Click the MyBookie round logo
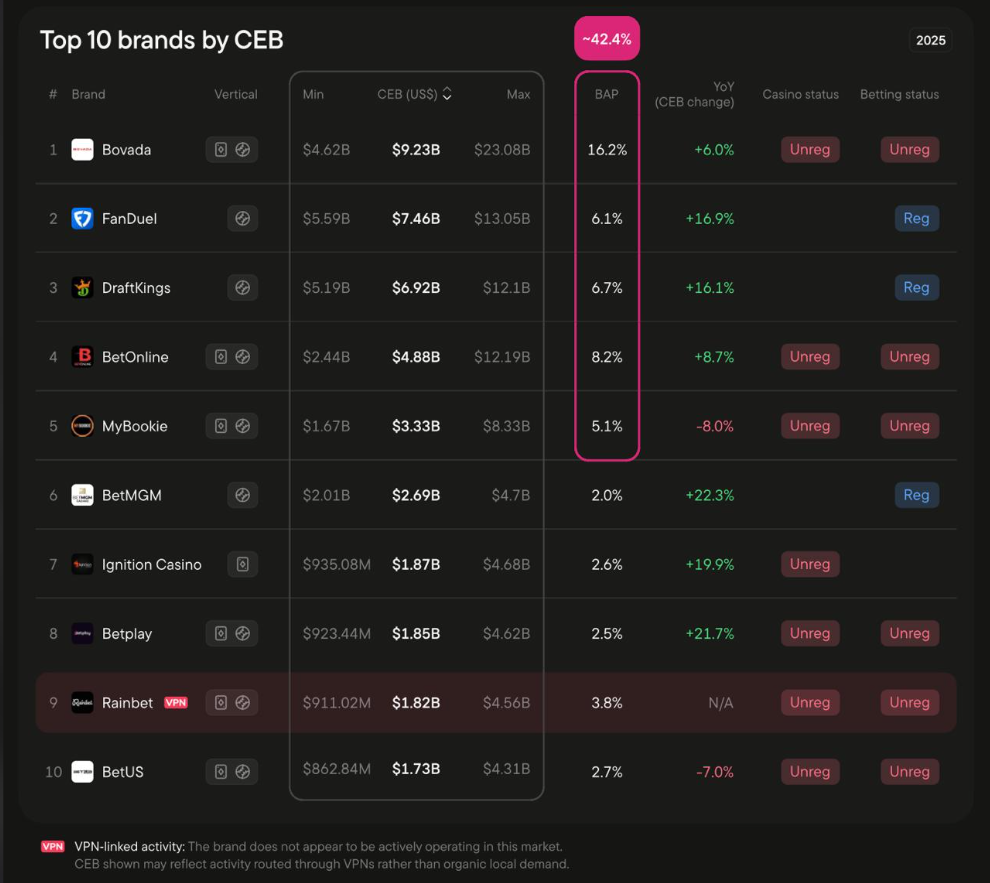990x883 pixels. (x=82, y=426)
